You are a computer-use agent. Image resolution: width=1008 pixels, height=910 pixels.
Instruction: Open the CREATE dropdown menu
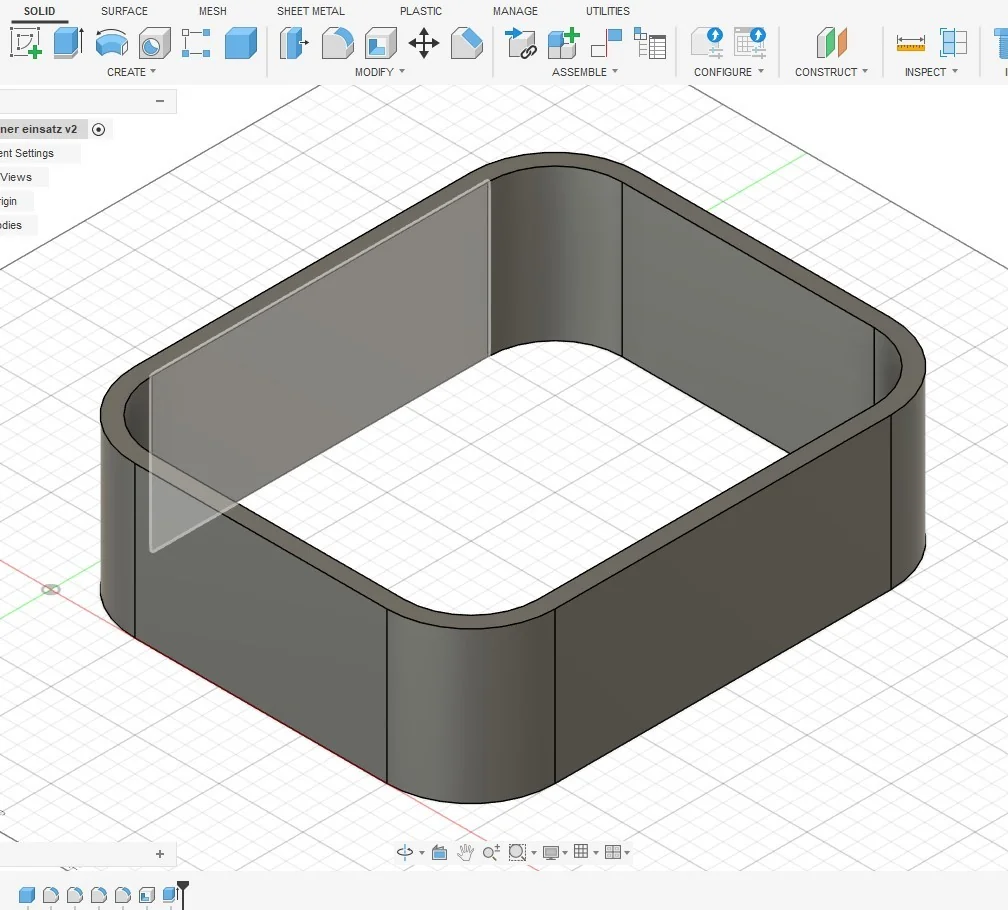tap(132, 72)
